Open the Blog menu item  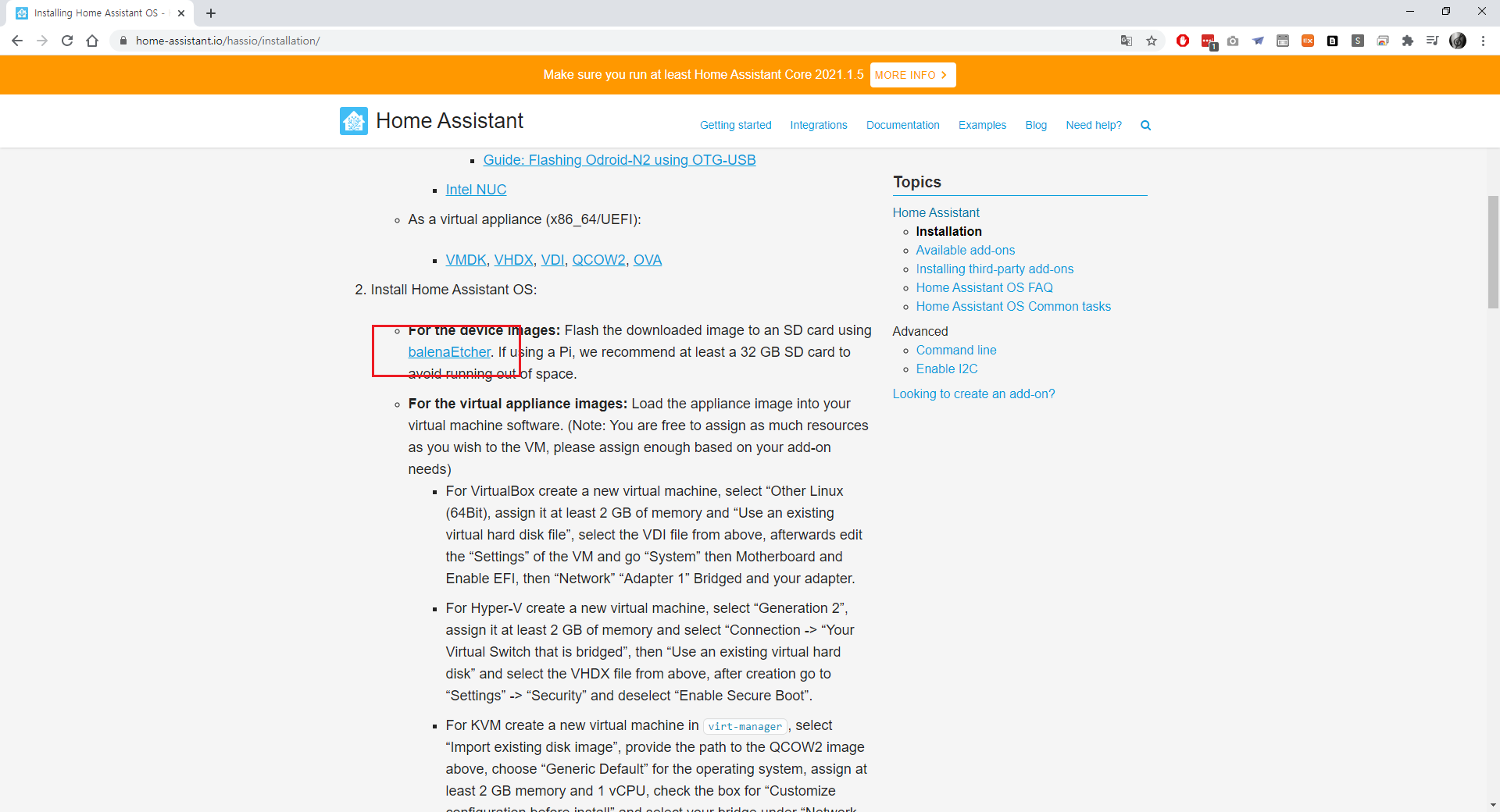tap(1036, 125)
